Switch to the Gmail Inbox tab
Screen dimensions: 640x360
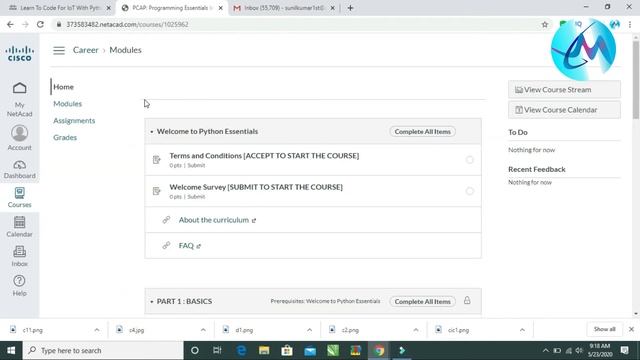point(283,8)
